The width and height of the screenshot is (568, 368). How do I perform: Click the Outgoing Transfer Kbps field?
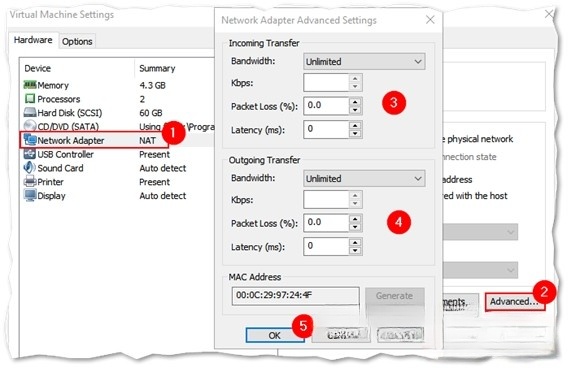pos(326,200)
